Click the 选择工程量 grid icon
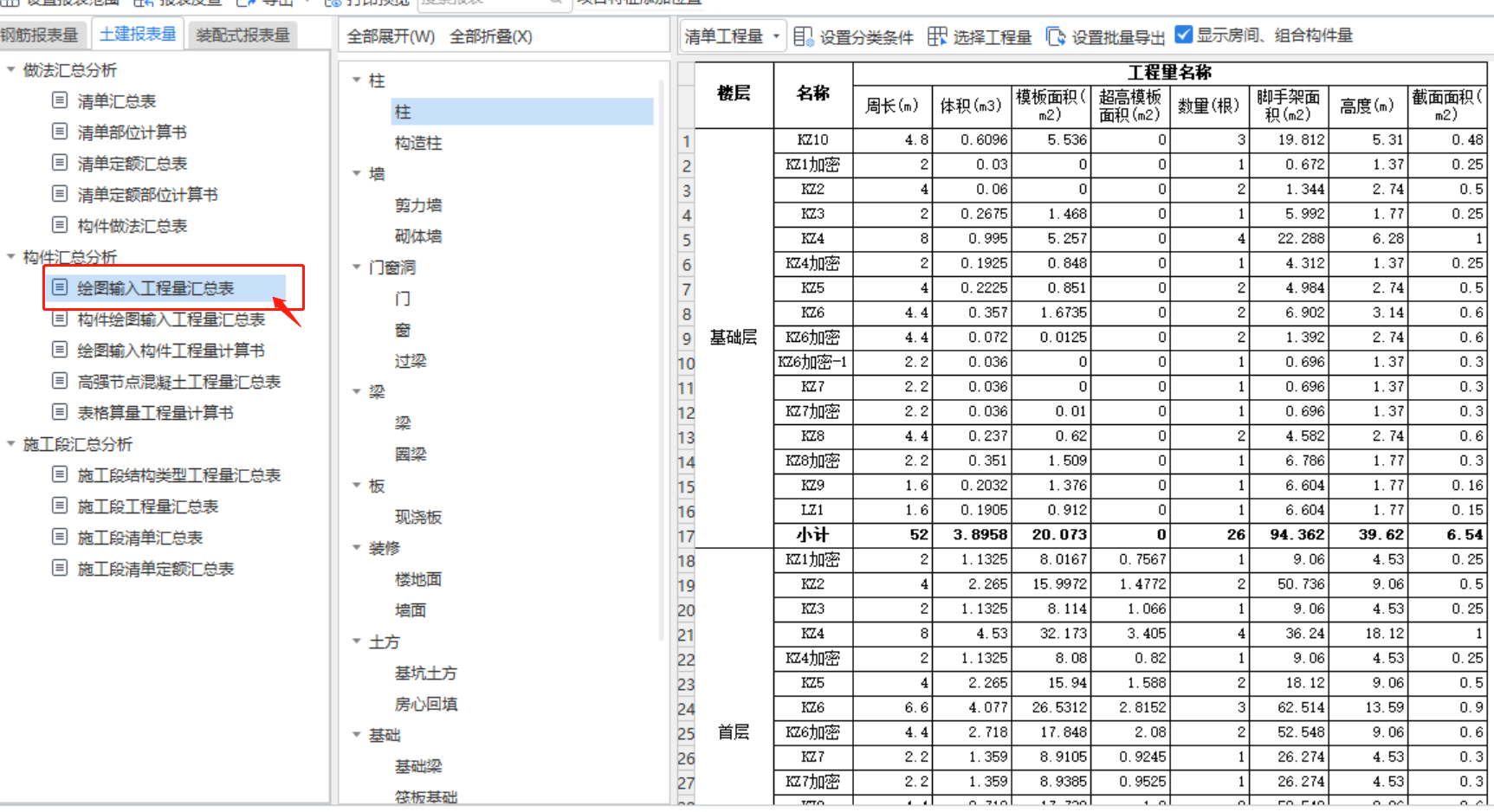The width and height of the screenshot is (1494, 812). 937,36
